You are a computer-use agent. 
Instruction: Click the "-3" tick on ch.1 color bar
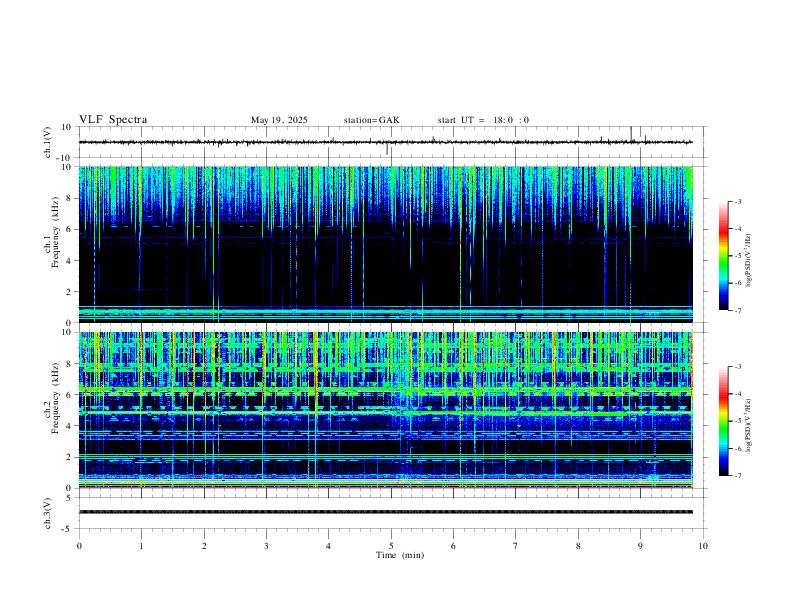pos(737,201)
